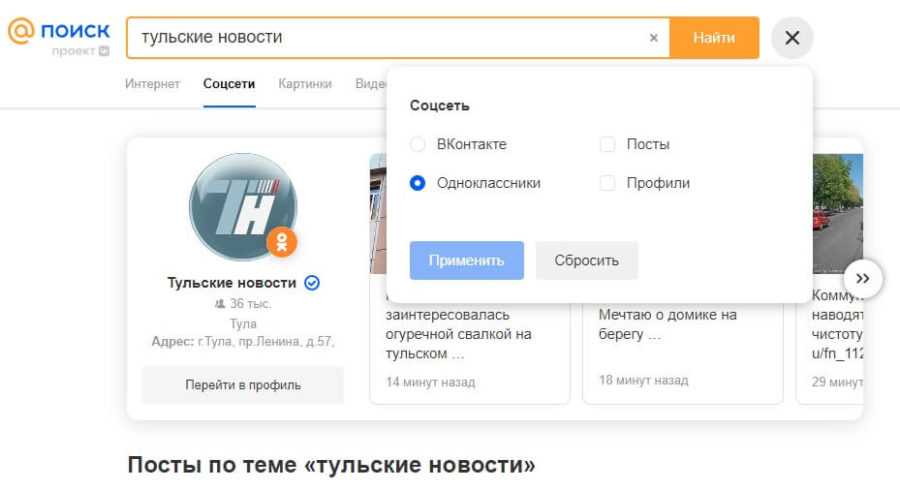
Task: Click the Одноклассники orange badge icon
Action: 282,241
